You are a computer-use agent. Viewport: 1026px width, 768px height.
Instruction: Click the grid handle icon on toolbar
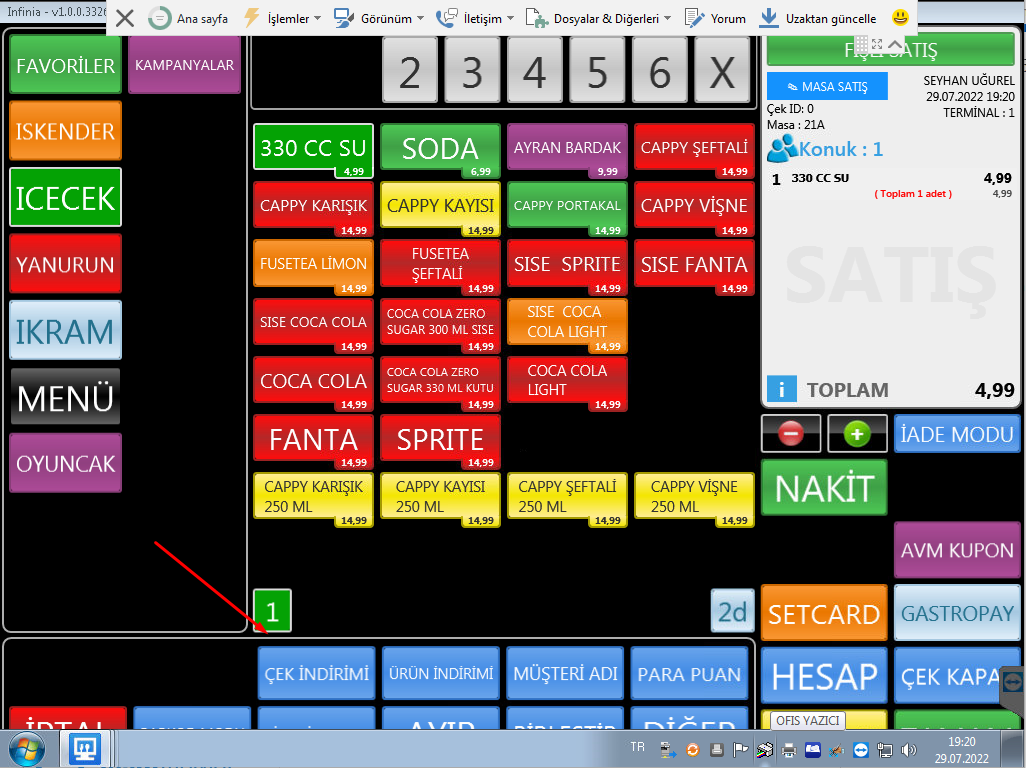tap(861, 44)
